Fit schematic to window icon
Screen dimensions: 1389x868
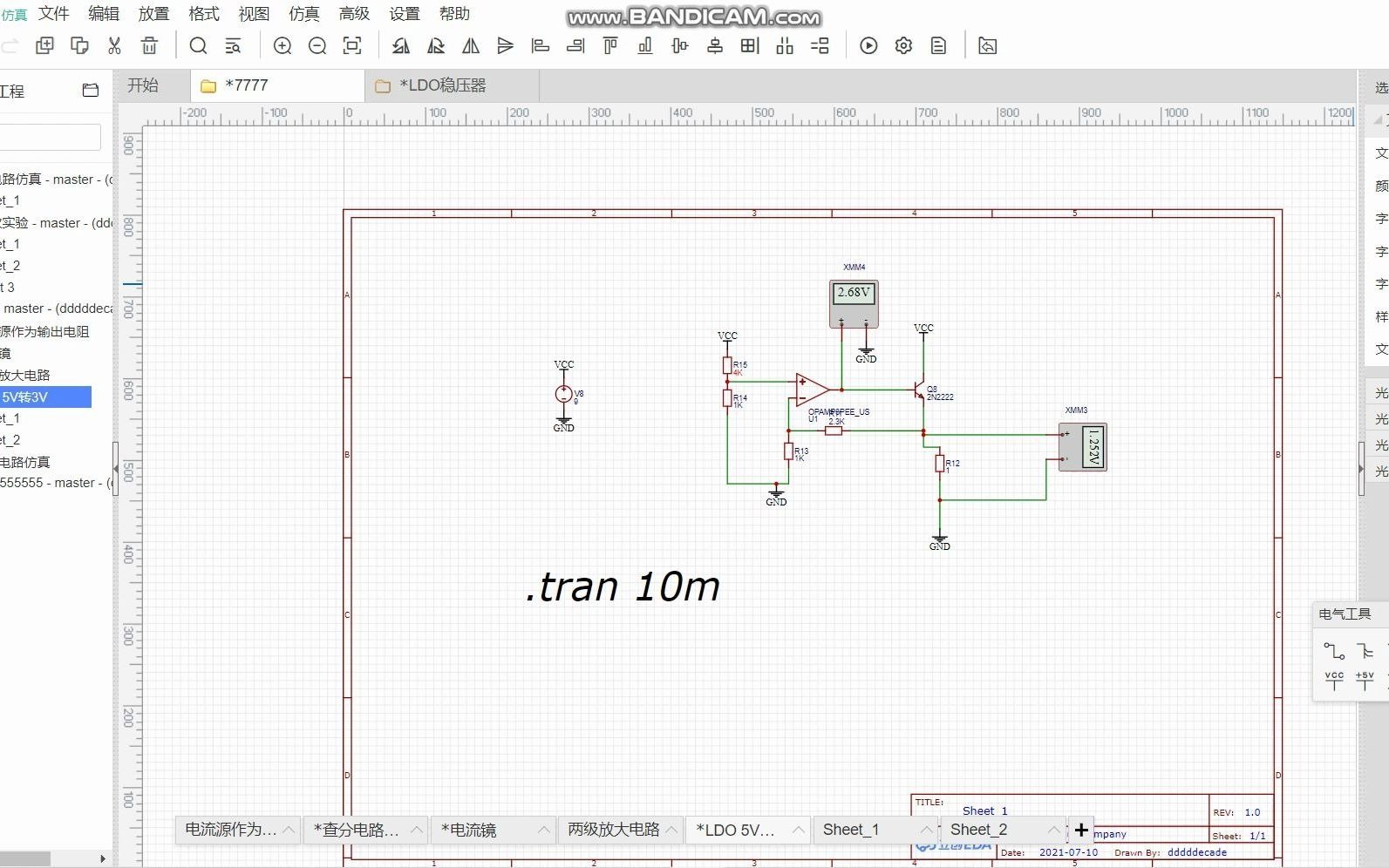(352, 45)
